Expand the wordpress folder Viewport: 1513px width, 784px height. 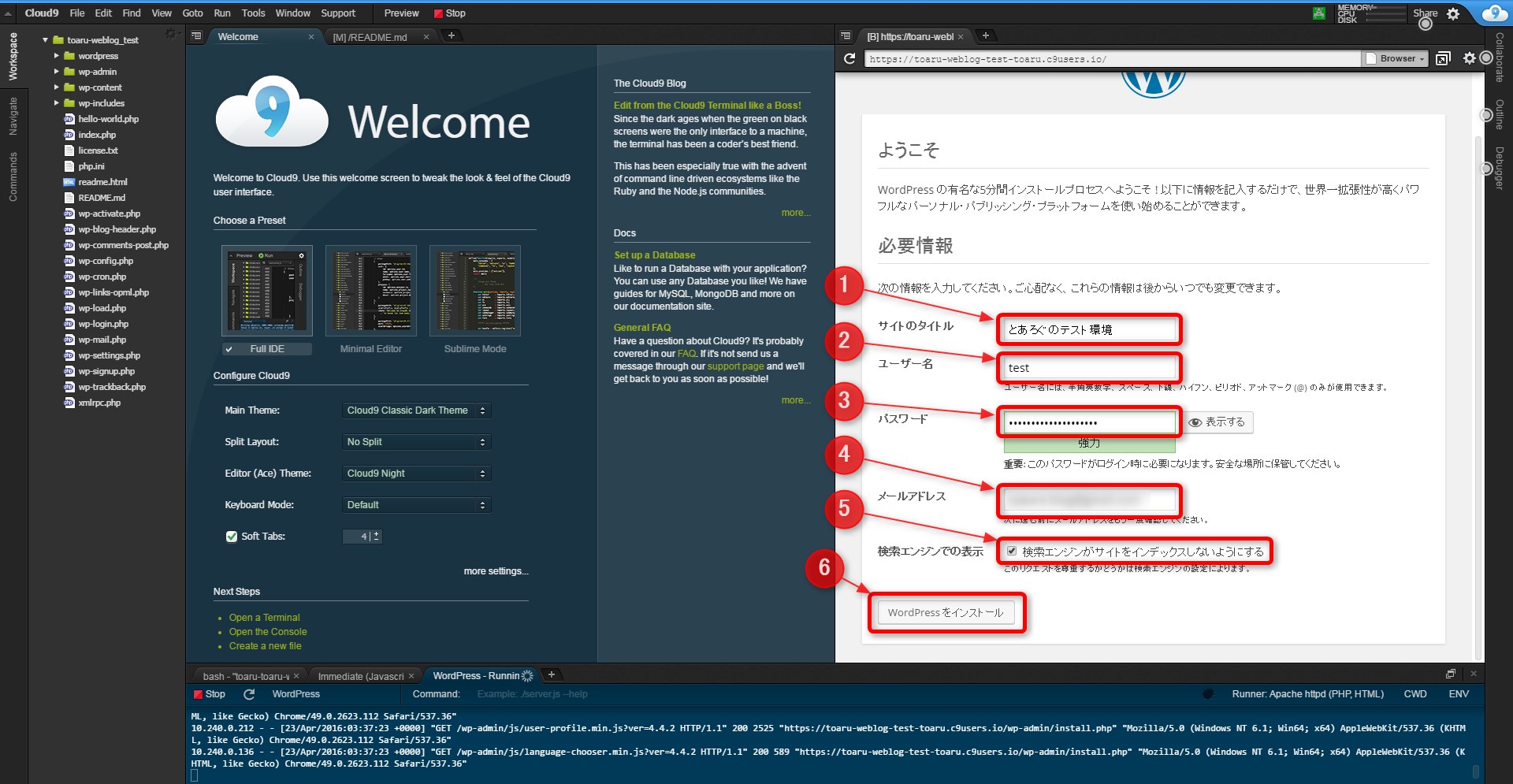tap(56, 56)
